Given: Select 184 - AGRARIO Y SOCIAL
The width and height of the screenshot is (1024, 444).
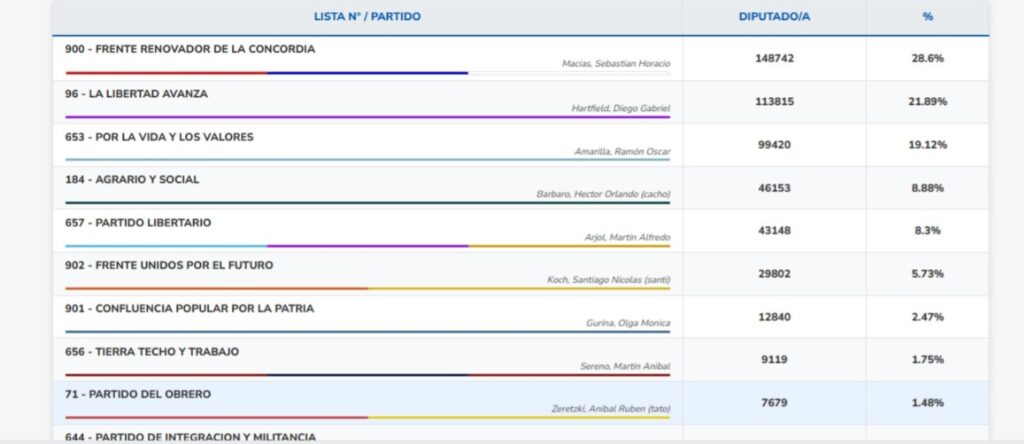Looking at the screenshot, I should 132,180.
